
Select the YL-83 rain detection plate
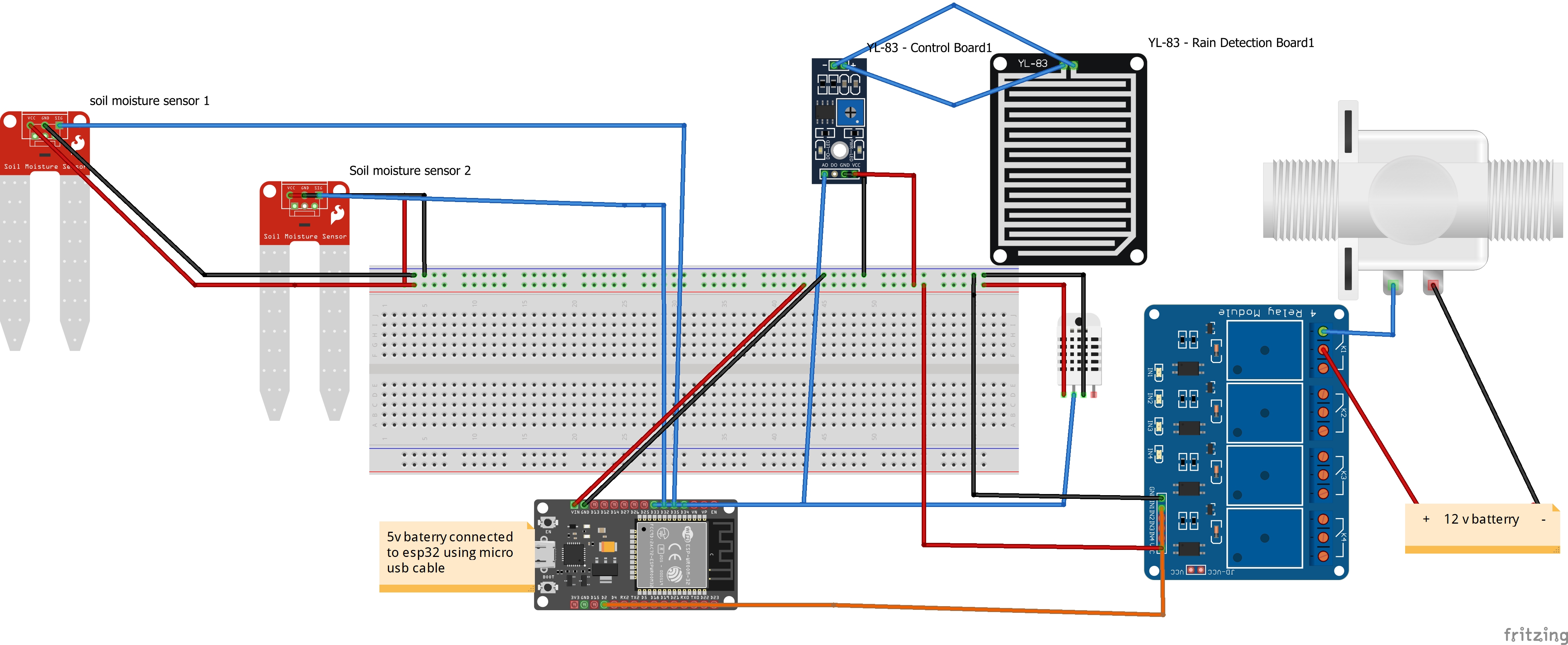(1068, 159)
